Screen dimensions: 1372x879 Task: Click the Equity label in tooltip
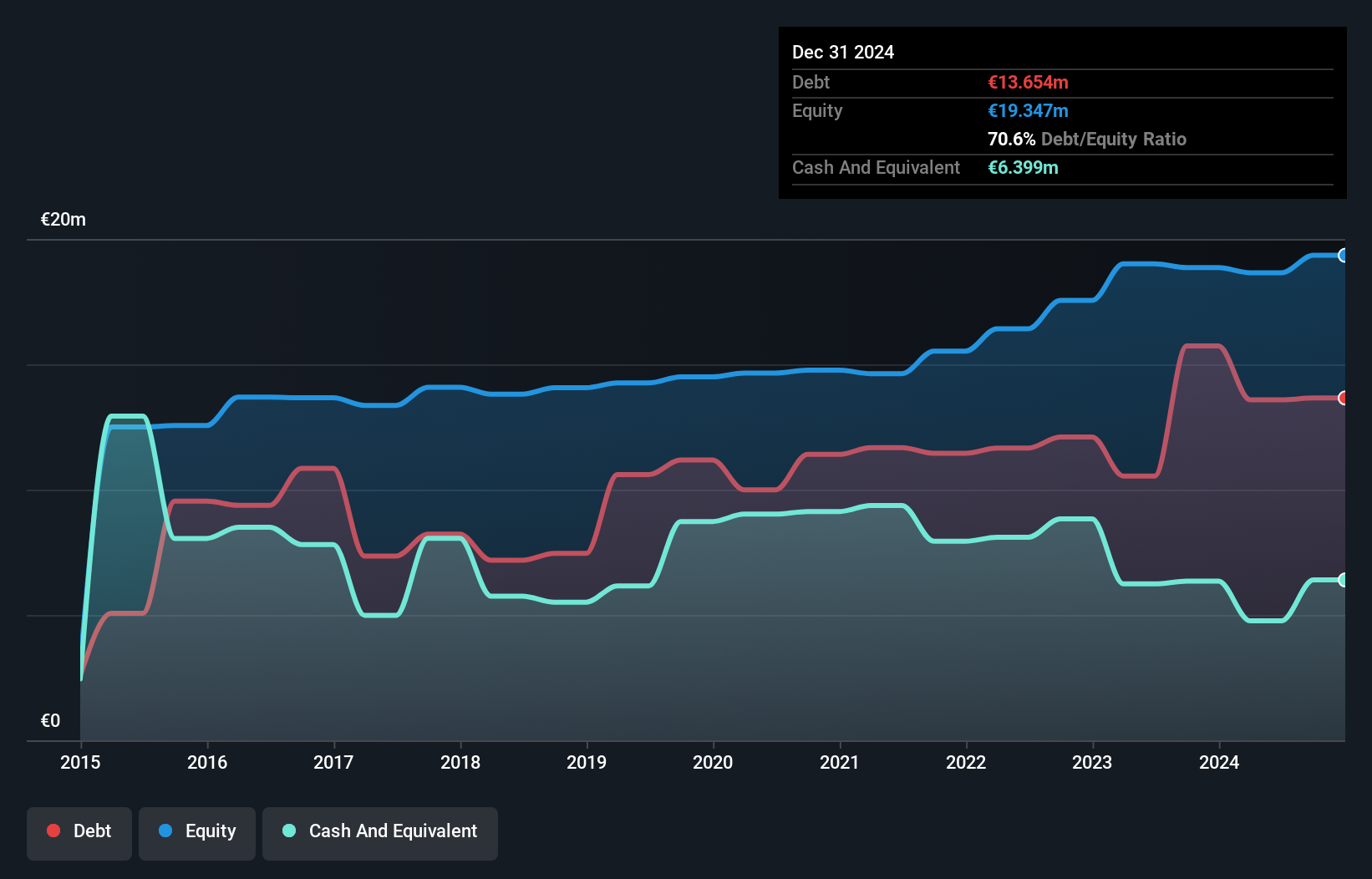coord(817,110)
